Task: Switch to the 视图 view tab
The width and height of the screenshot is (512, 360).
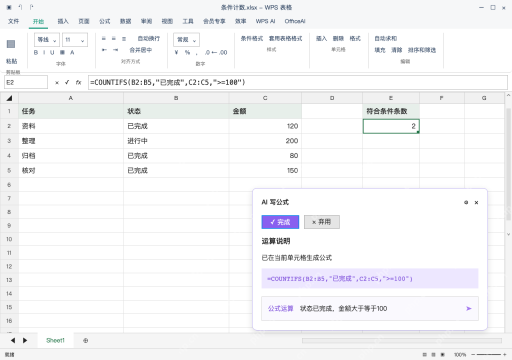Action: click(167, 21)
